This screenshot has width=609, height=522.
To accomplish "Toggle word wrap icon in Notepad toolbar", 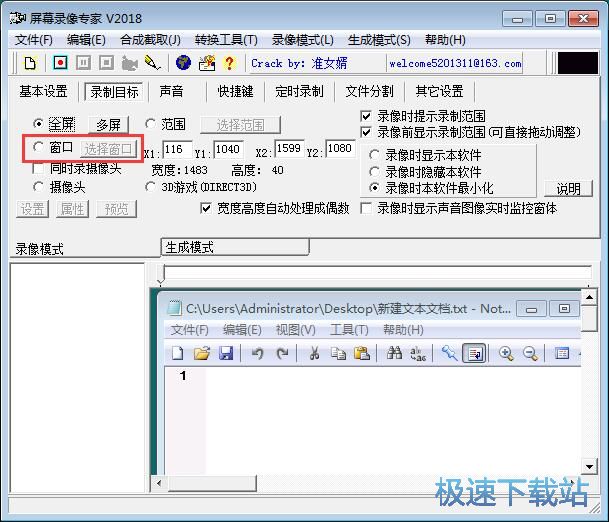I will [x=475, y=353].
